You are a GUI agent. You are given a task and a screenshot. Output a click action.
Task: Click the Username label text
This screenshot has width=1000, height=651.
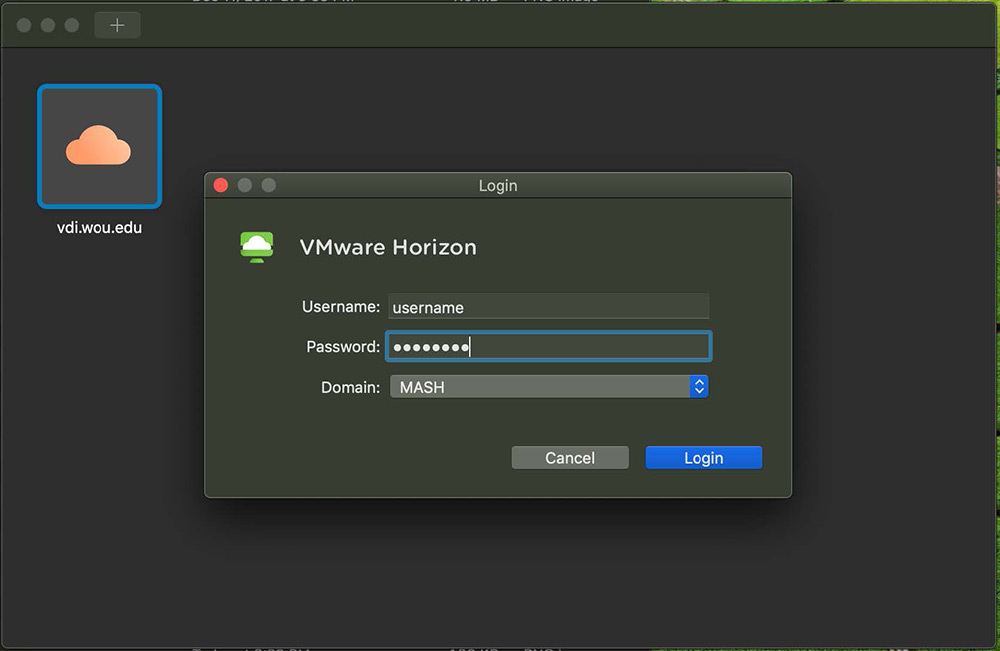pyautogui.click(x=340, y=306)
